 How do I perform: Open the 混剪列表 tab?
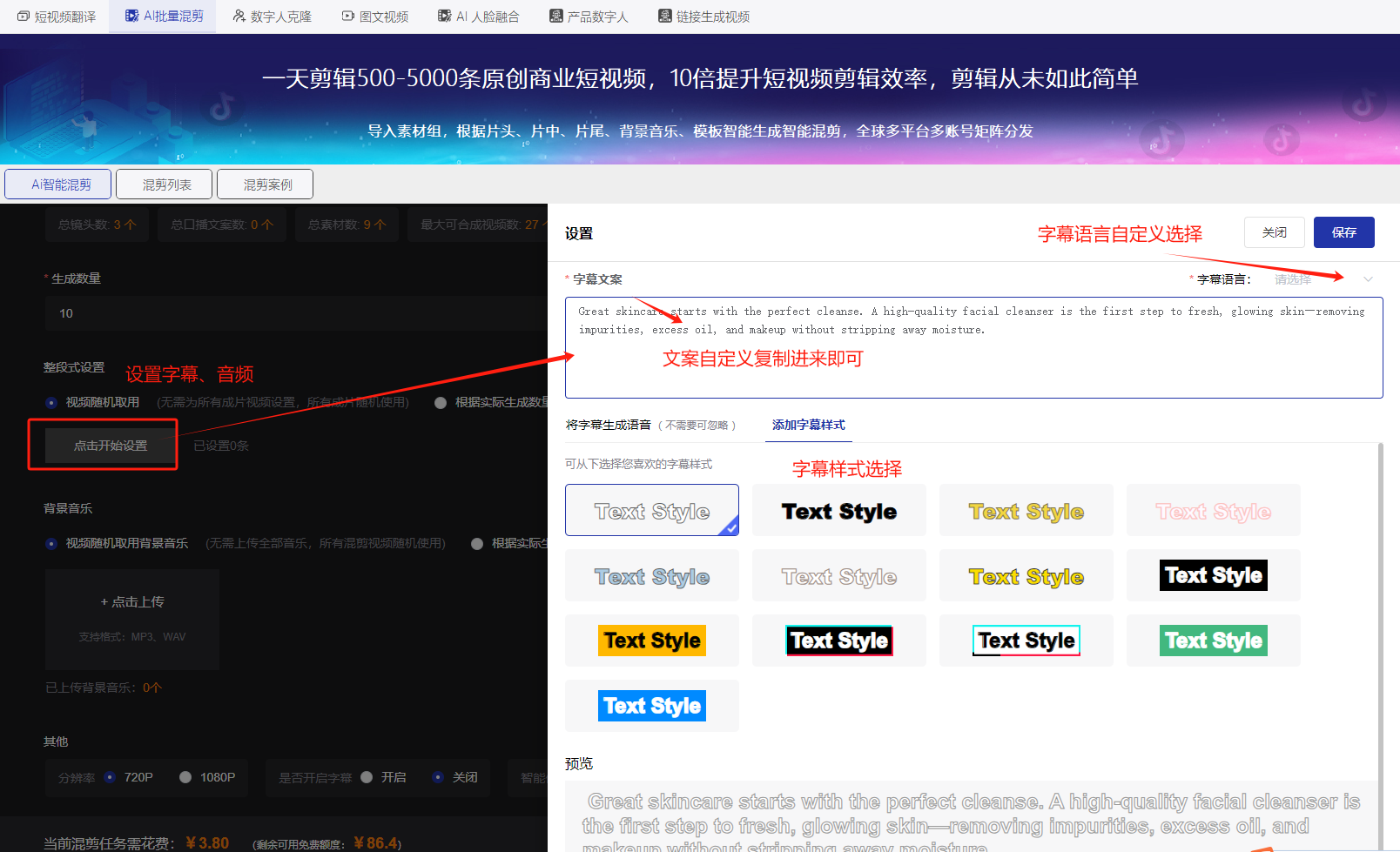164,184
